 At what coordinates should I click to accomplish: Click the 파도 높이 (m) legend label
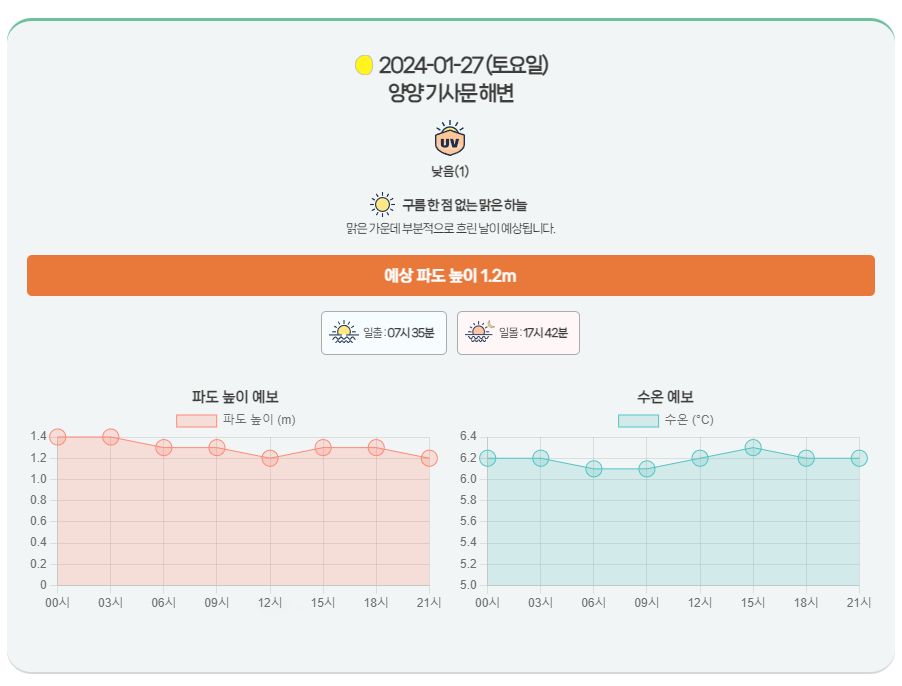pos(259,420)
